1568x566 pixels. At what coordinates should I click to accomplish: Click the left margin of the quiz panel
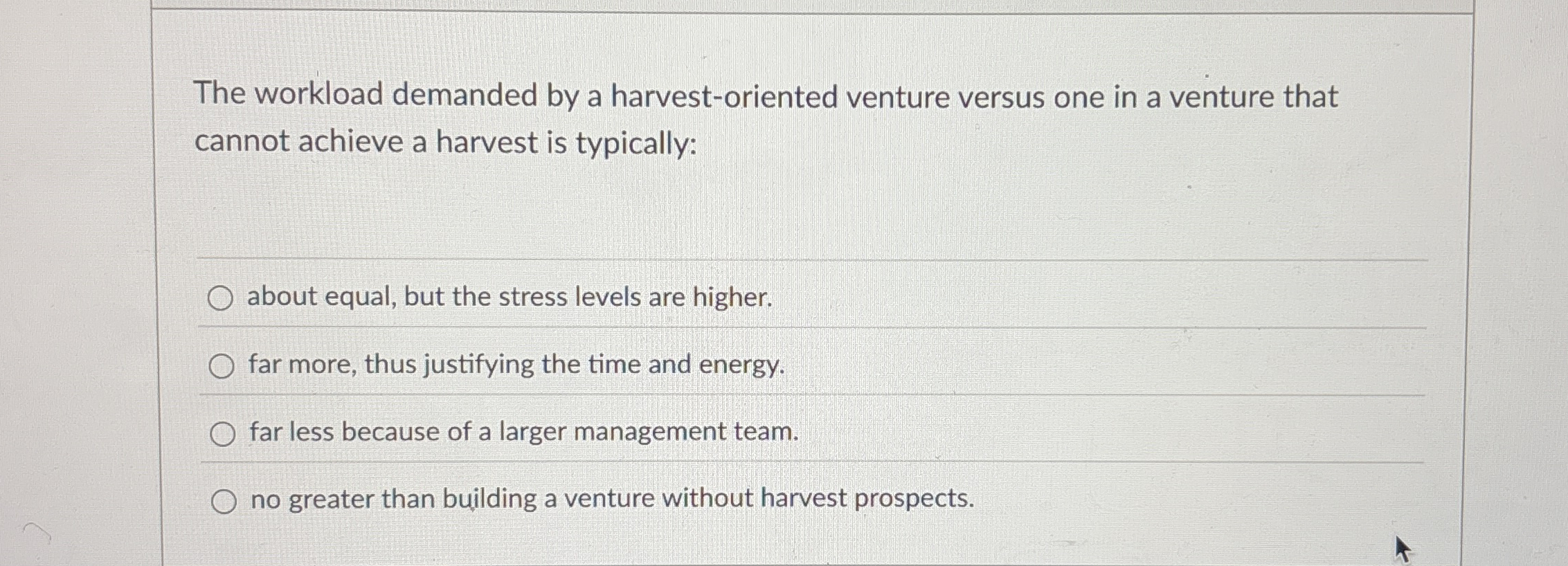(173, 277)
